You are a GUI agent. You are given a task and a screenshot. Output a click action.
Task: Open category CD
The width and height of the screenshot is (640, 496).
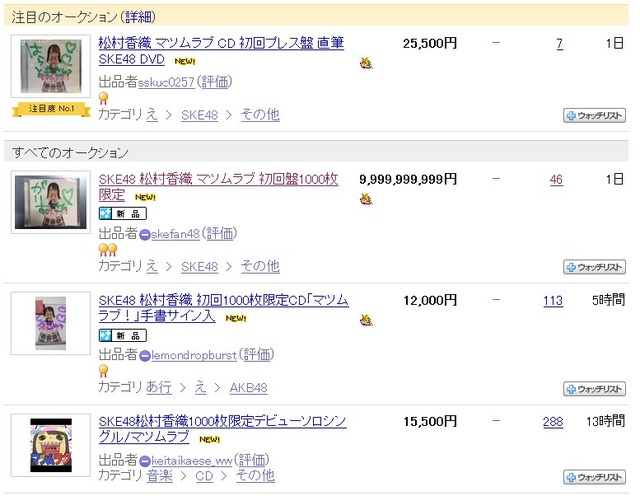[x=204, y=476]
